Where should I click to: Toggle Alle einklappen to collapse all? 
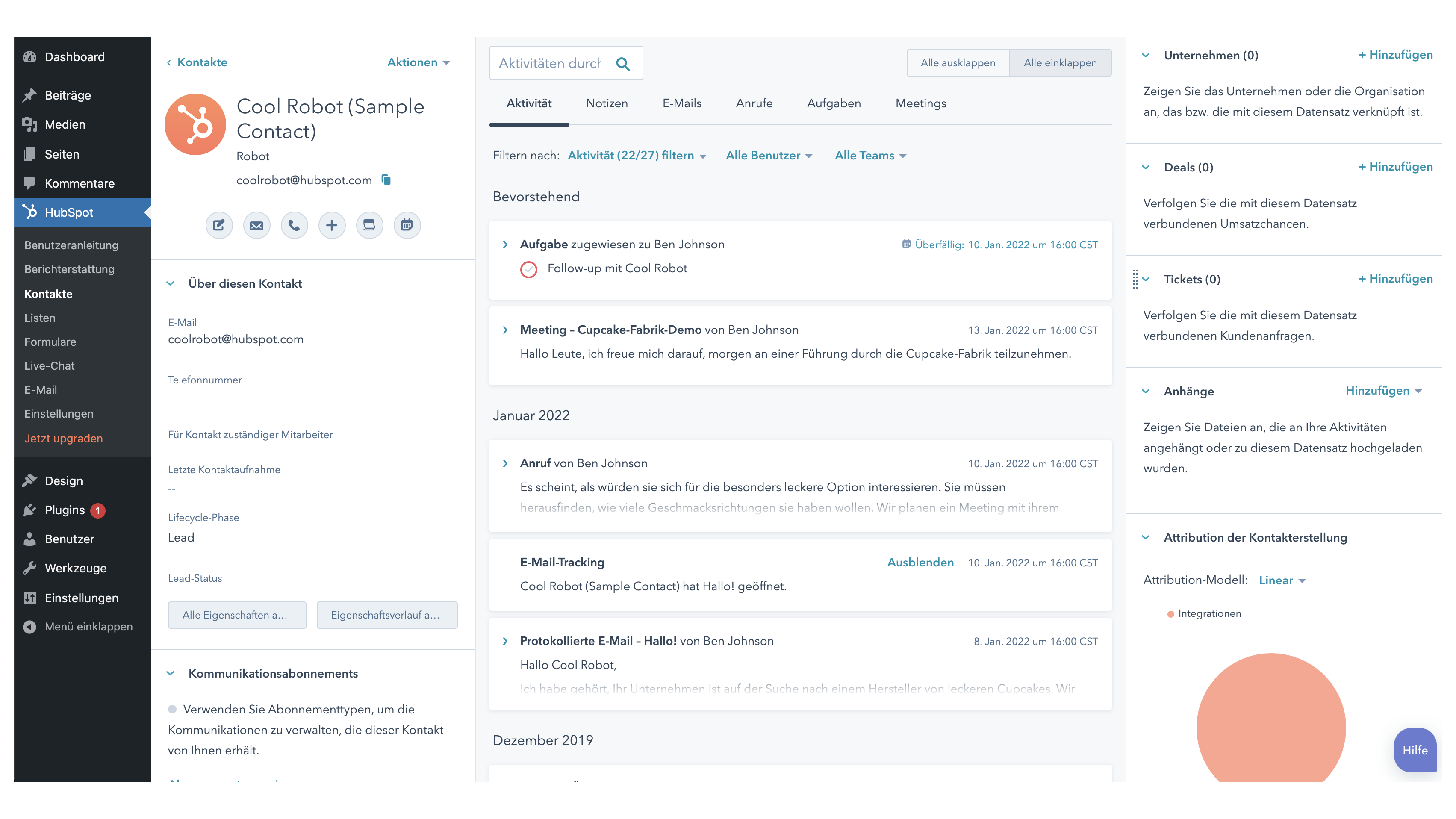pyautogui.click(x=1060, y=63)
